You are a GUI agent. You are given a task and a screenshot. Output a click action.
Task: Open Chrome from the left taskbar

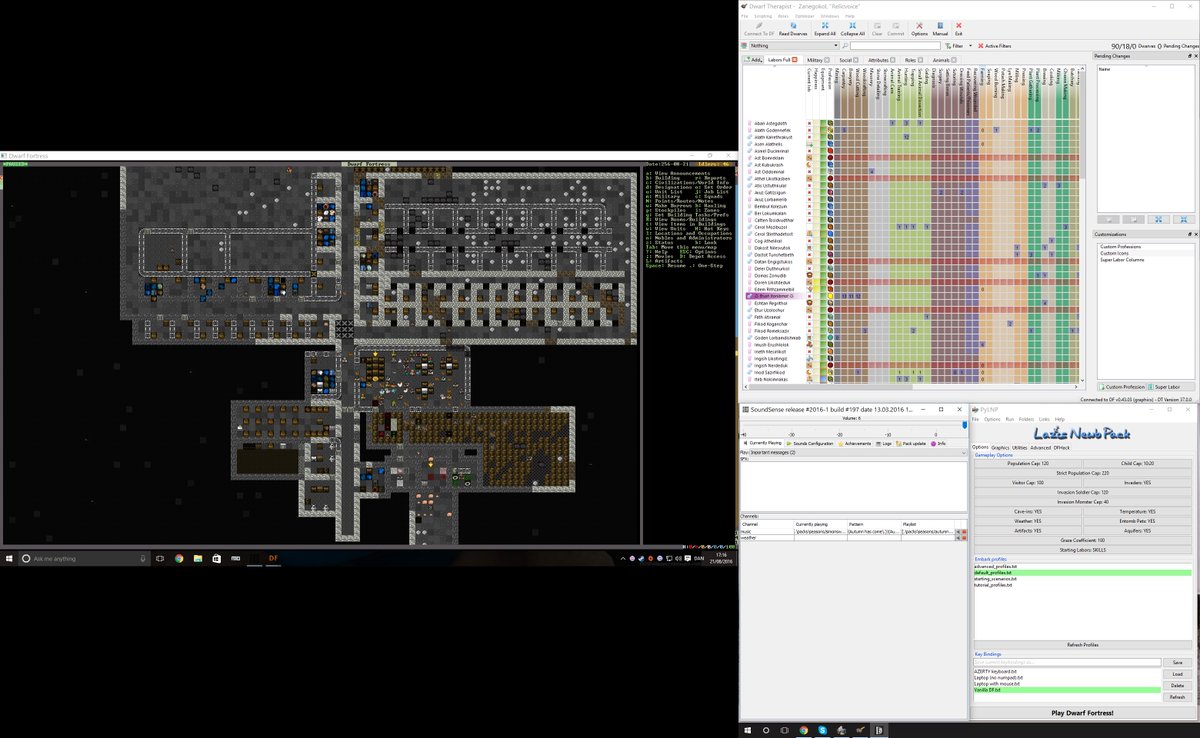point(179,558)
